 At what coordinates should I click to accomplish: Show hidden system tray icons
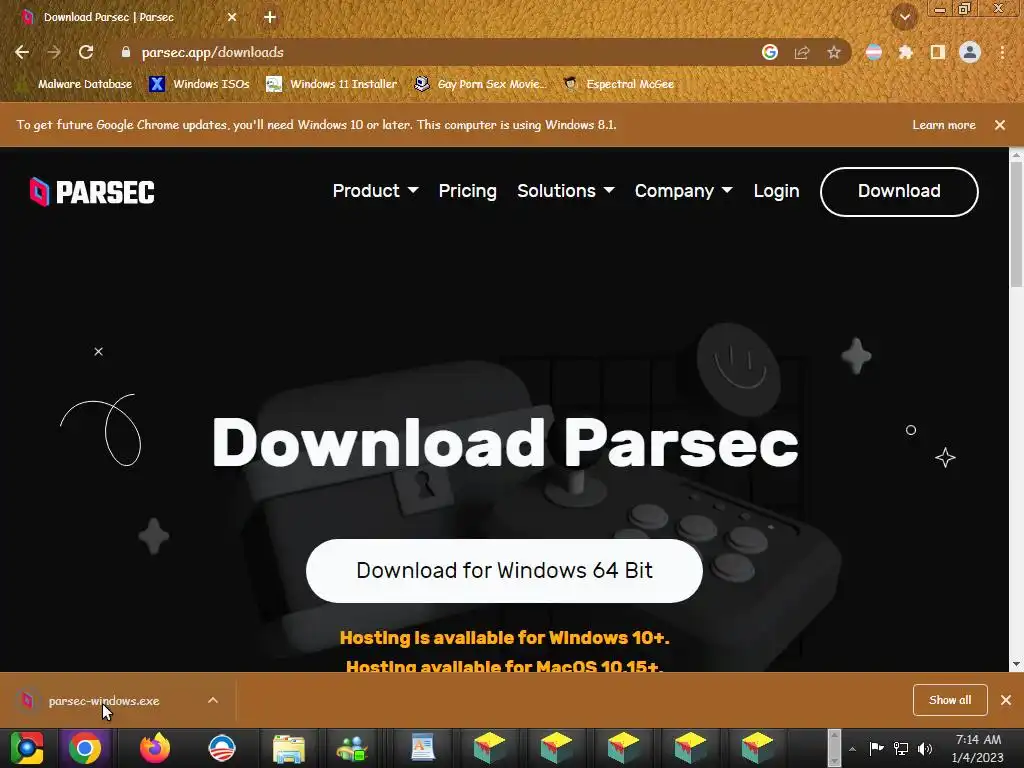[x=852, y=749]
